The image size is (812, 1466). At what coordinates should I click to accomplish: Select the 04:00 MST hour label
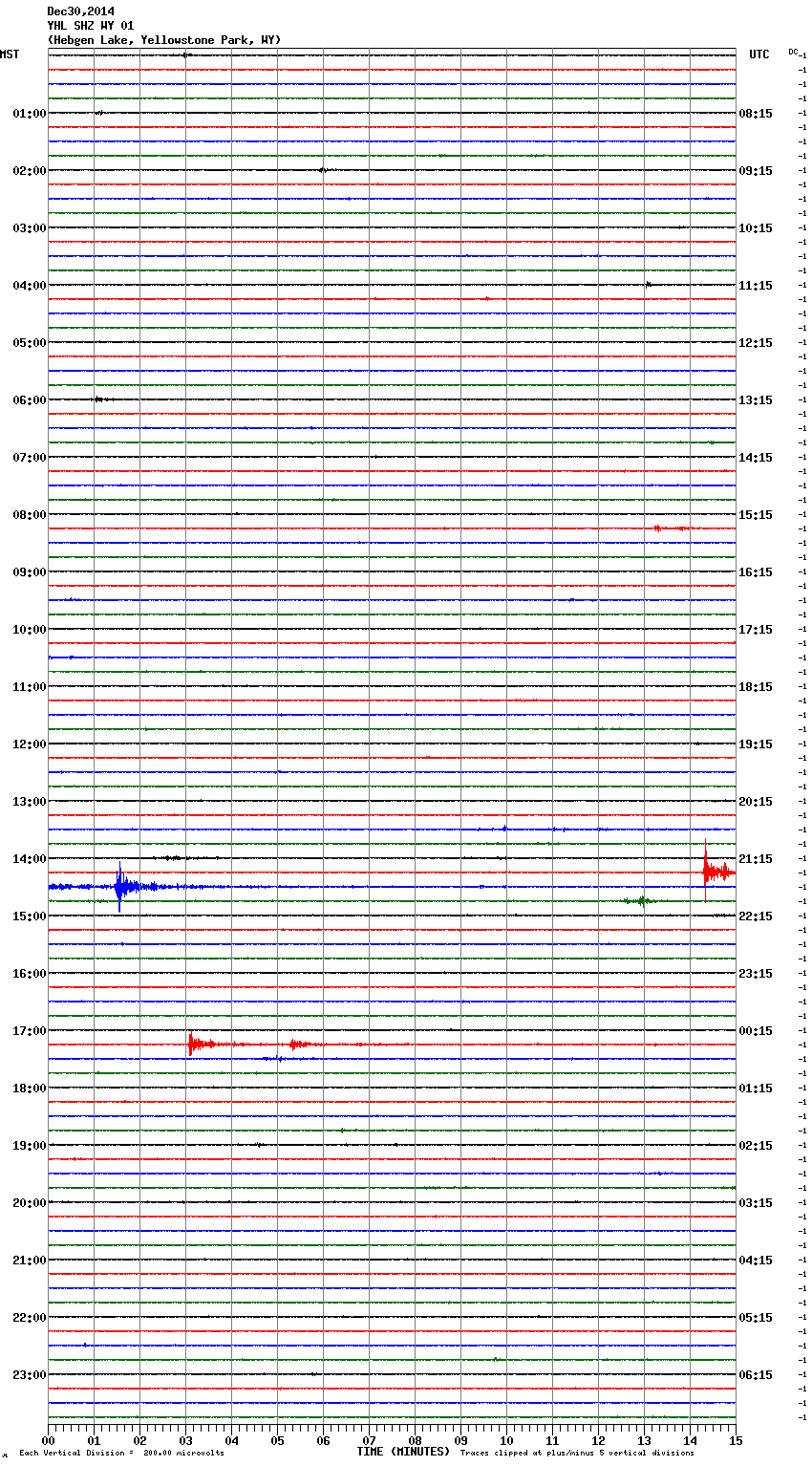click(30, 286)
